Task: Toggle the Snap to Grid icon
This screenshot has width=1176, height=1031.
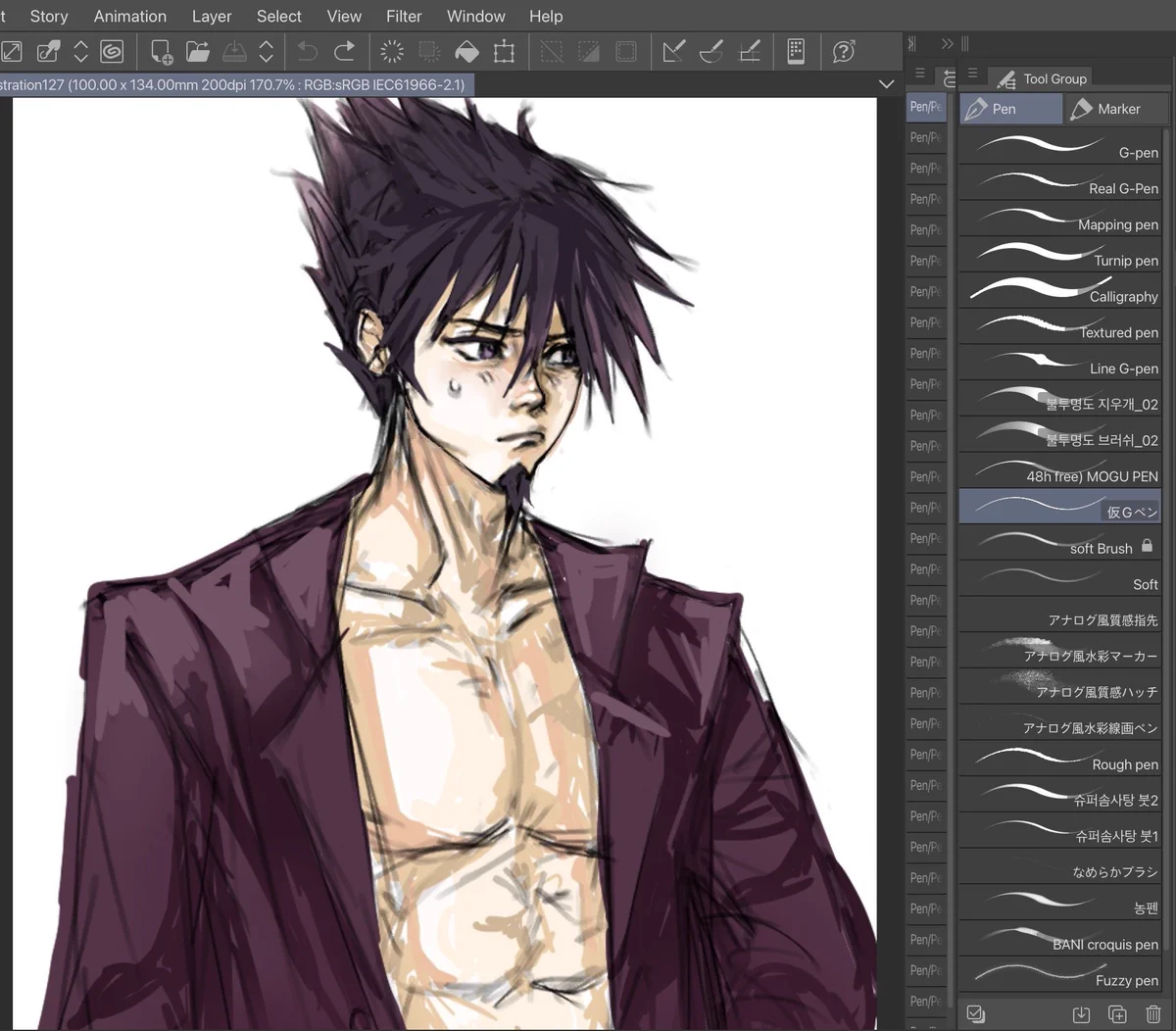Action: click(750, 51)
